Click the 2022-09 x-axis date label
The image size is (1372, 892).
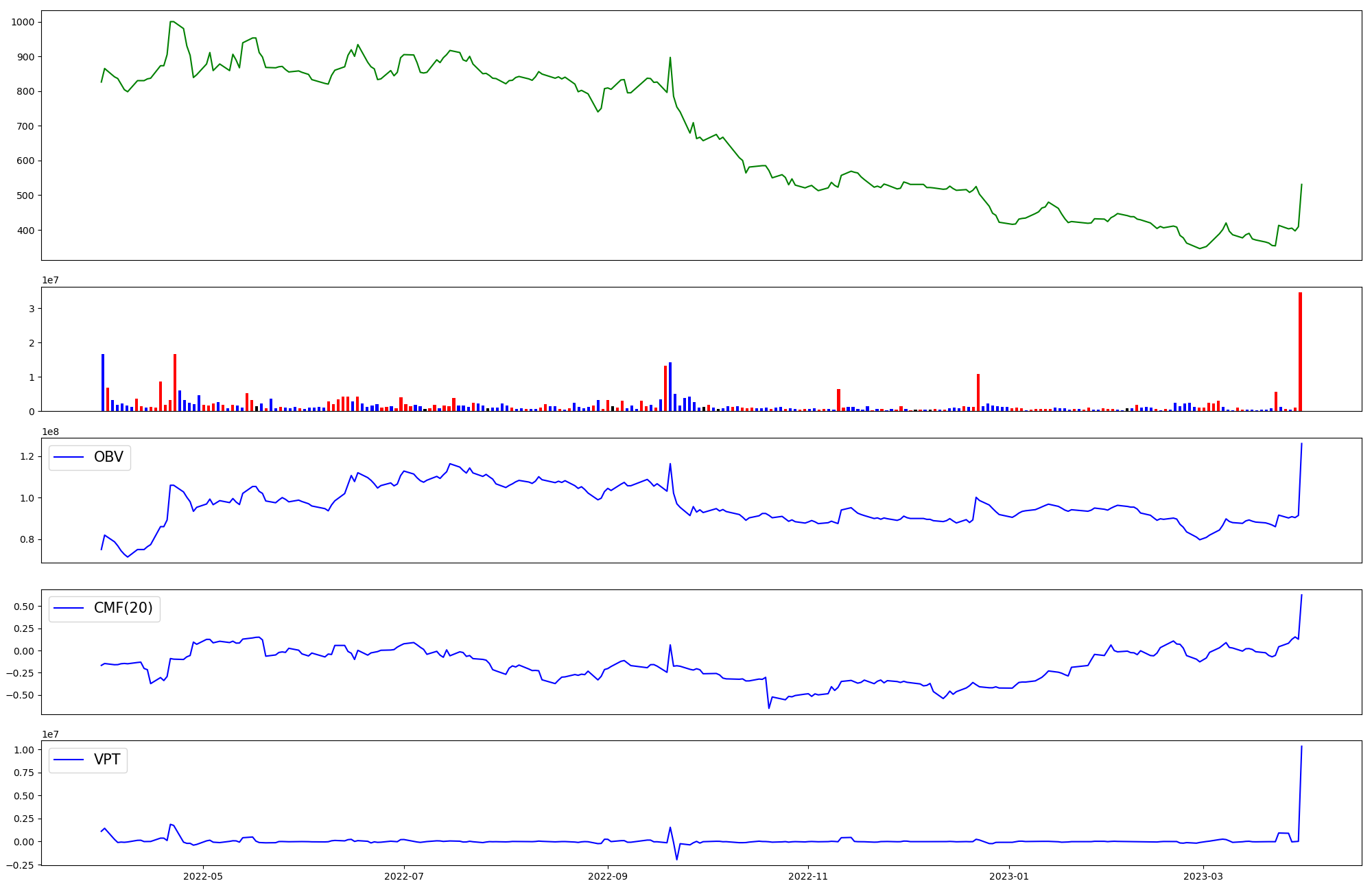(x=608, y=876)
